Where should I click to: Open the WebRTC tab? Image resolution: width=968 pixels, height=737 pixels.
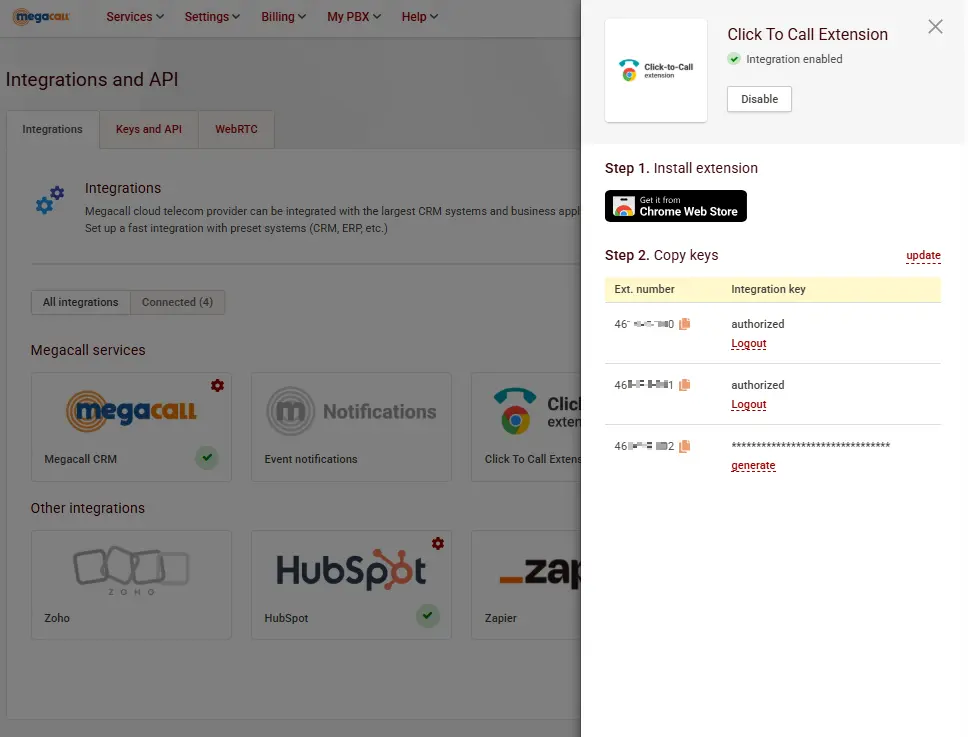(x=236, y=129)
